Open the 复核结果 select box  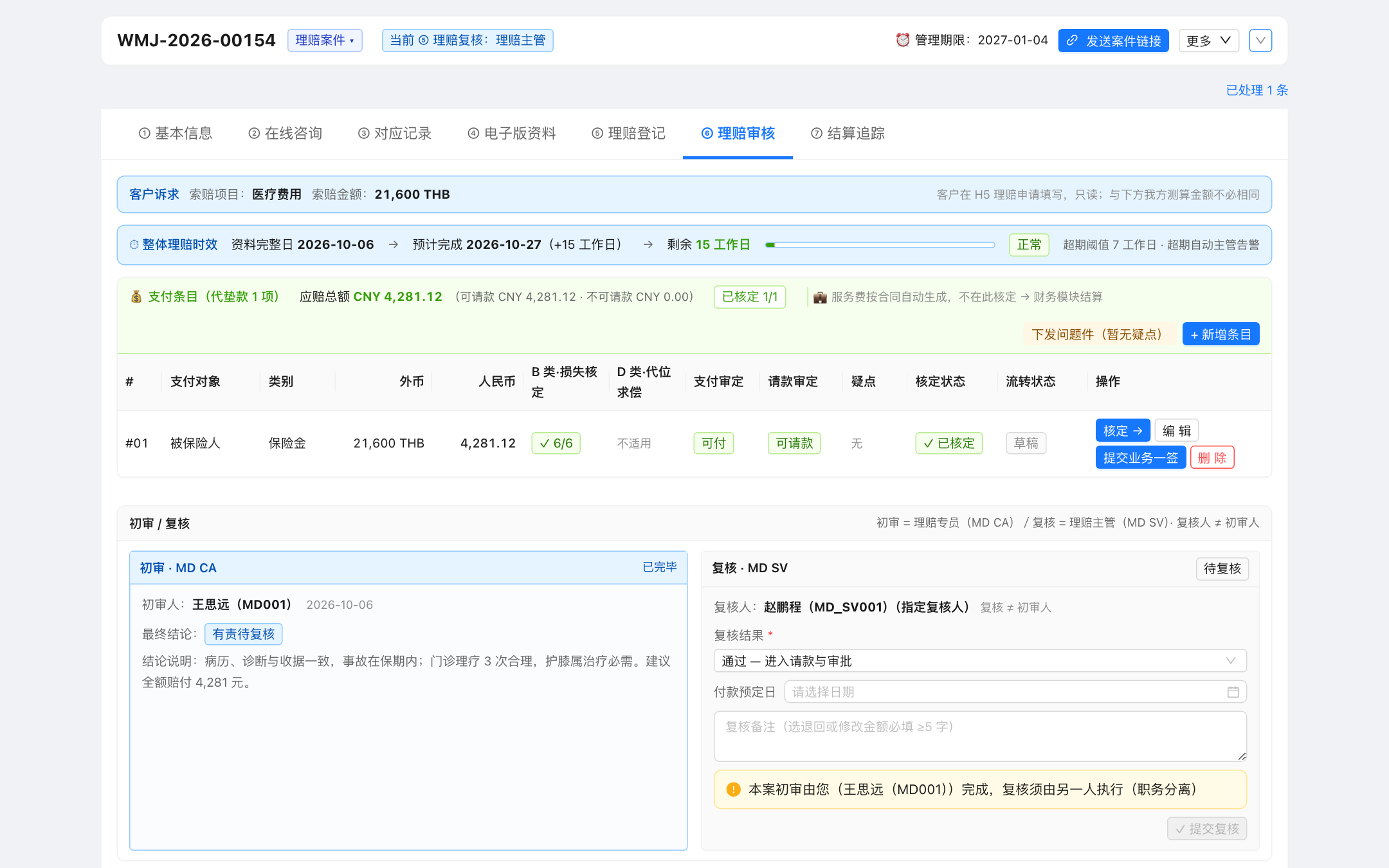[x=980, y=661]
